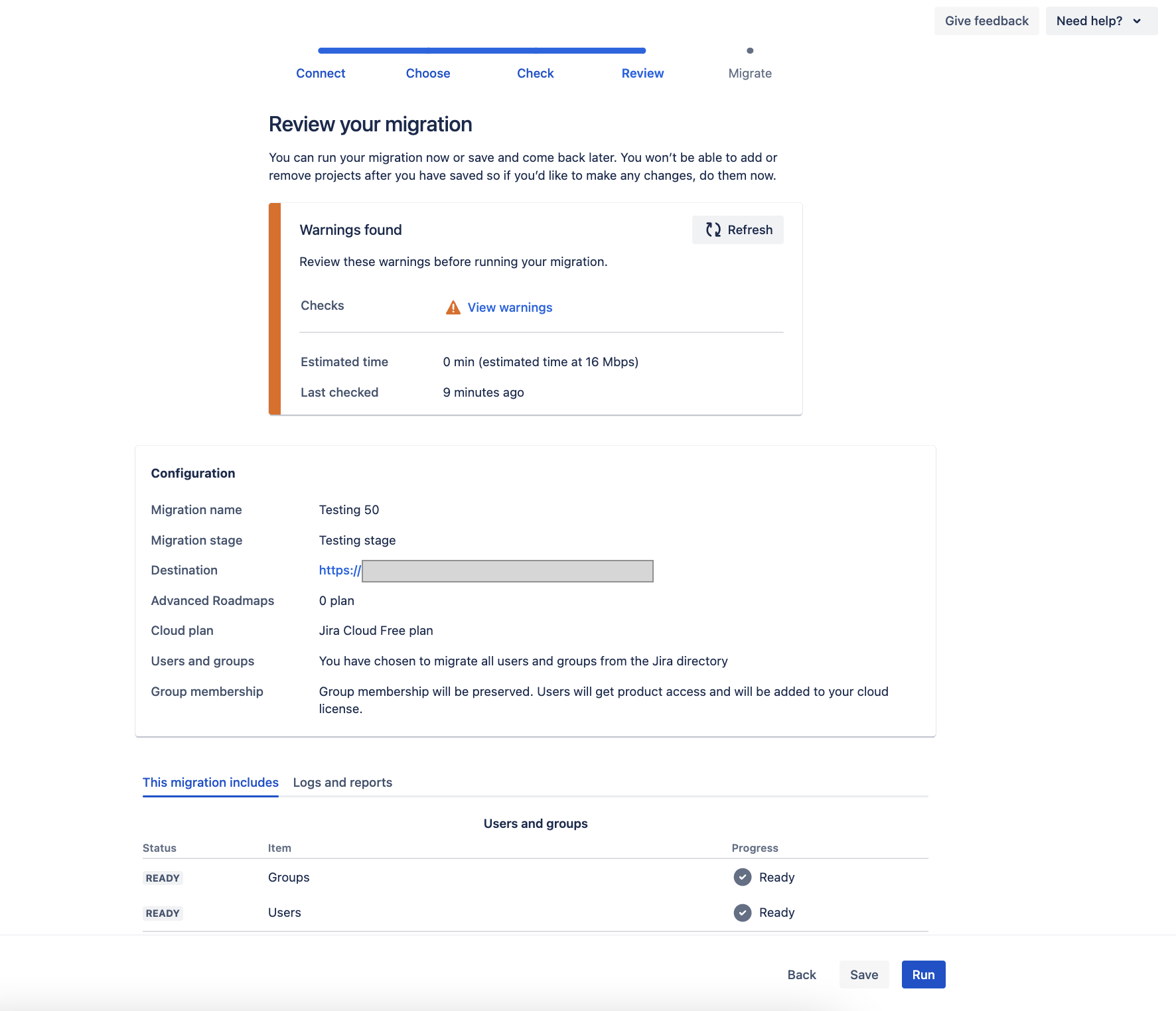Switch to Logs and reports tab

(x=342, y=783)
